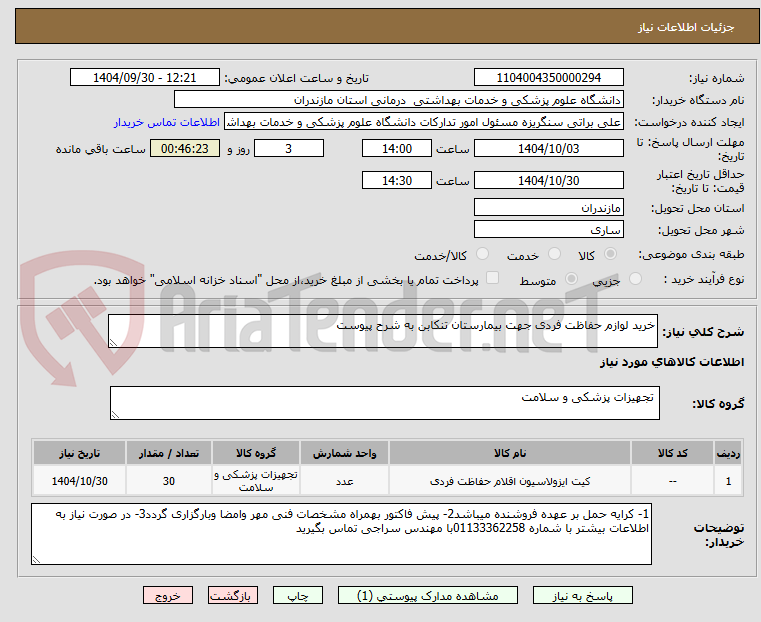Screen dimensions: 761x622
Task: Click the گروه کالا text area
Action: click(x=384, y=403)
